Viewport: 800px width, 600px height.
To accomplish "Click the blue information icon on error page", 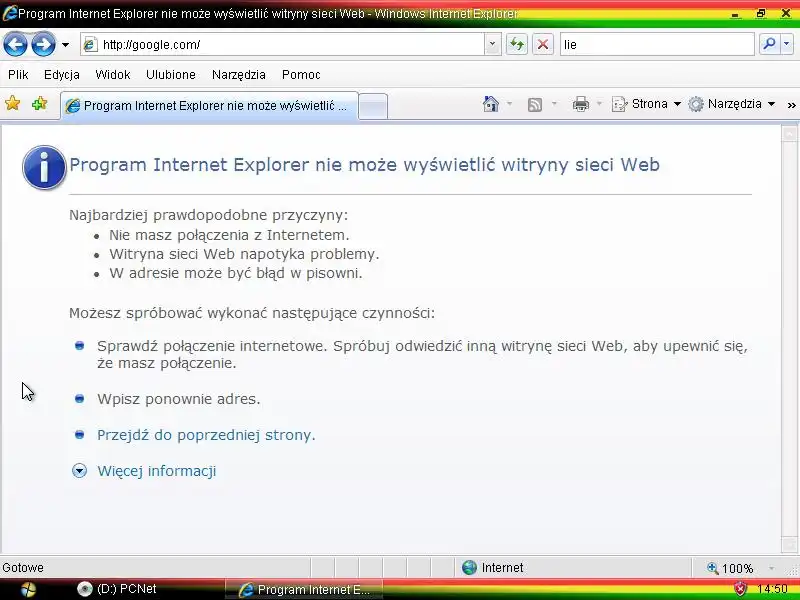I will tap(44, 168).
